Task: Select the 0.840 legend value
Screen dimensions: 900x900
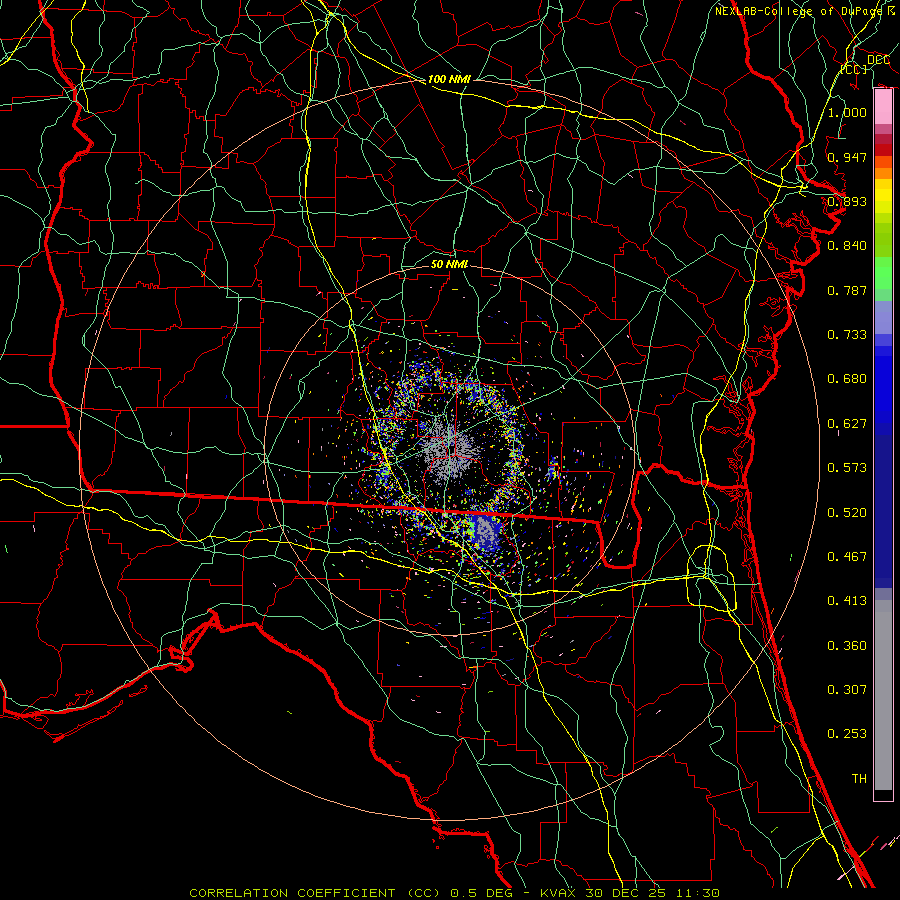Action: coord(847,246)
